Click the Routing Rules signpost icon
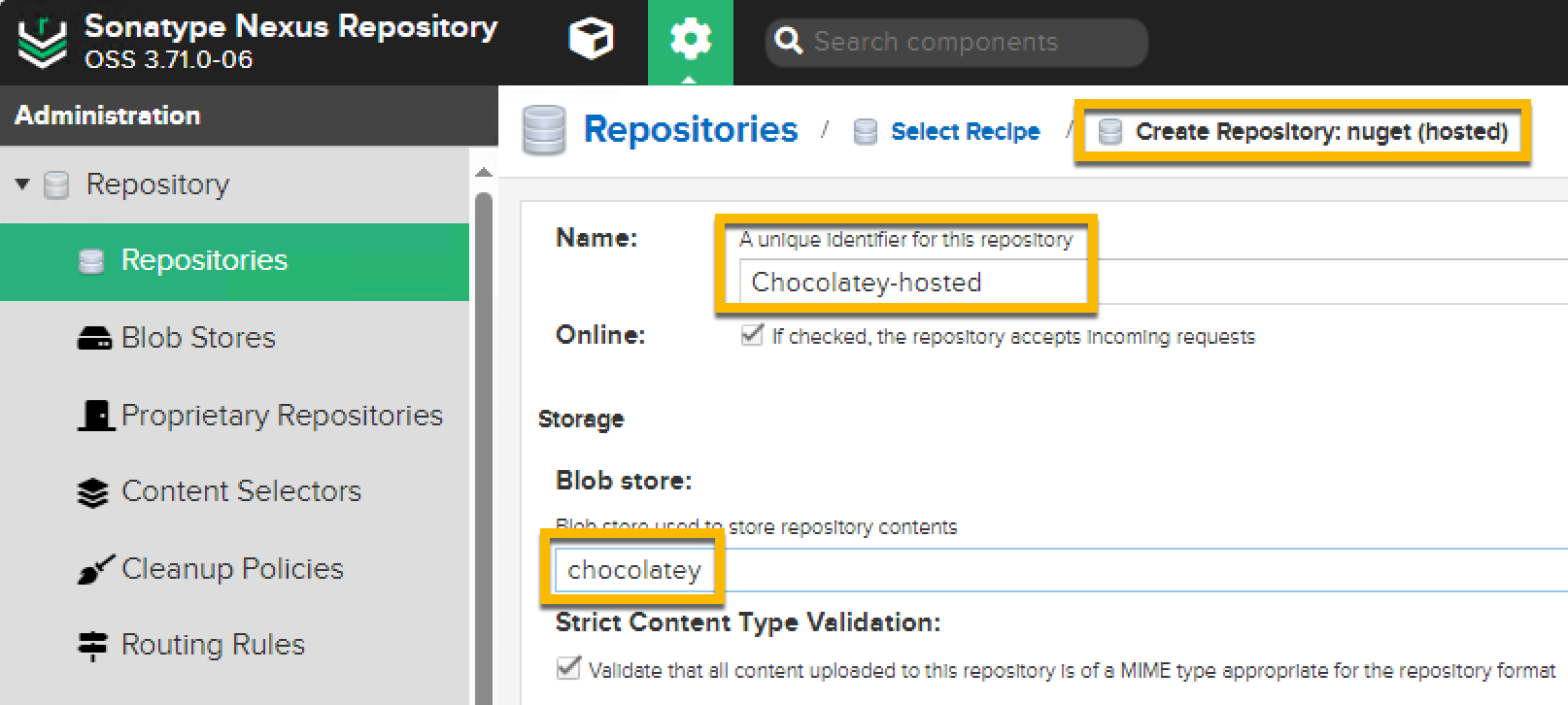 tap(92, 646)
